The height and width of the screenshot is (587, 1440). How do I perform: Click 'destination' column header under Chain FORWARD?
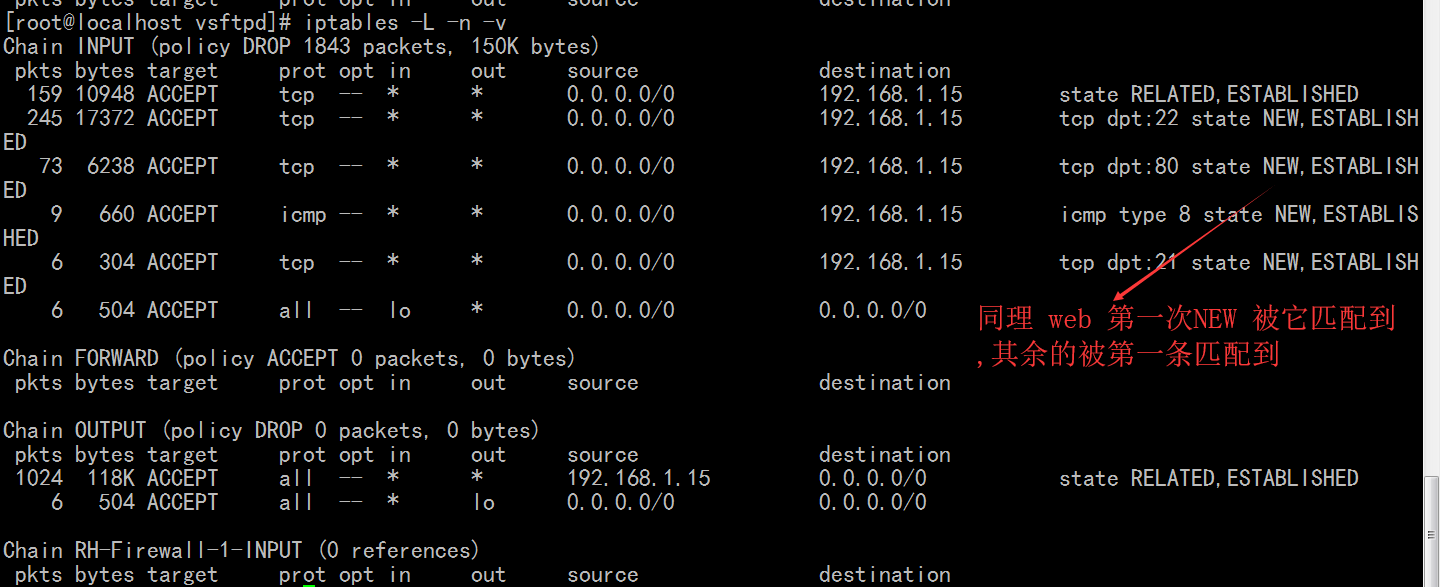click(x=885, y=382)
